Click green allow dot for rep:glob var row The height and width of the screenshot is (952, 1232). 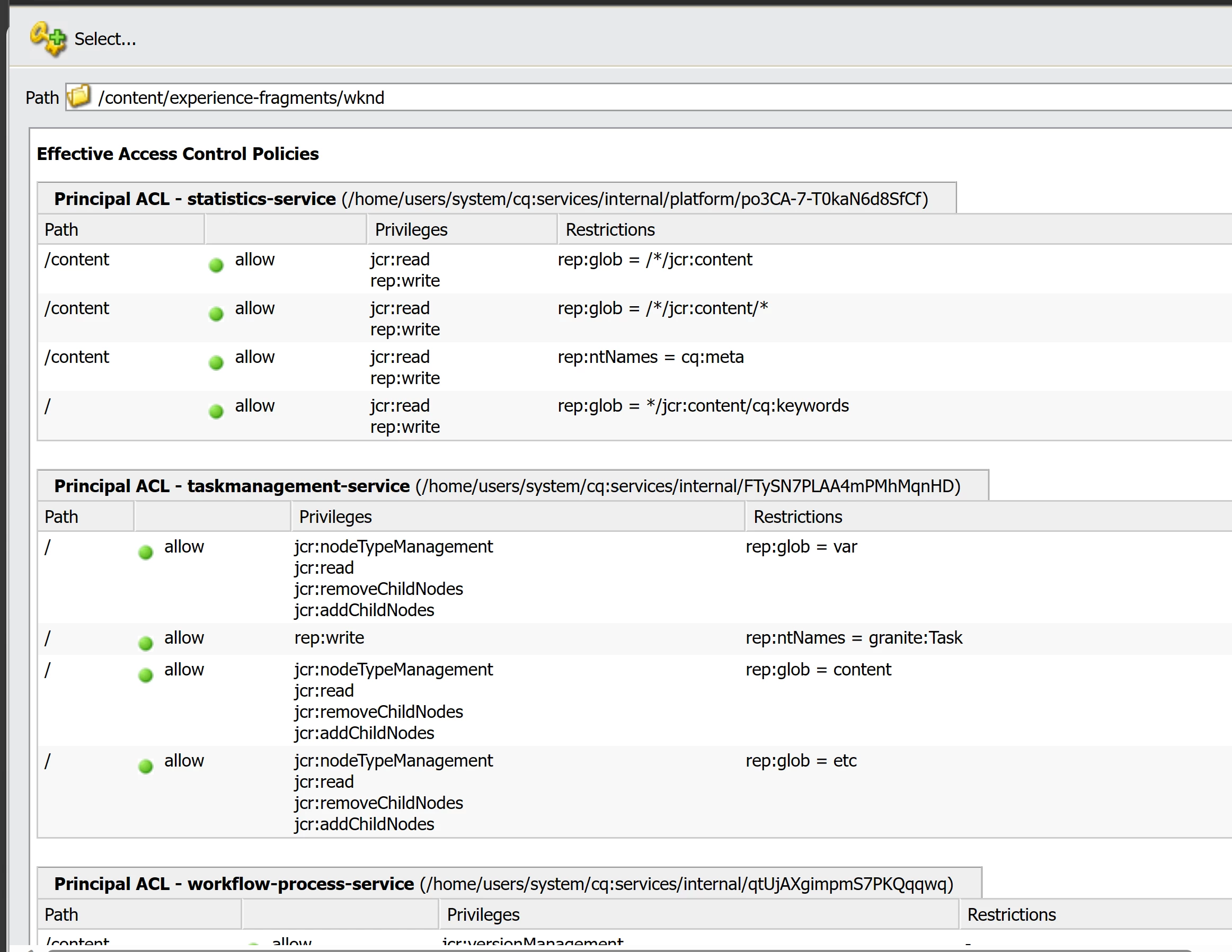(x=146, y=552)
